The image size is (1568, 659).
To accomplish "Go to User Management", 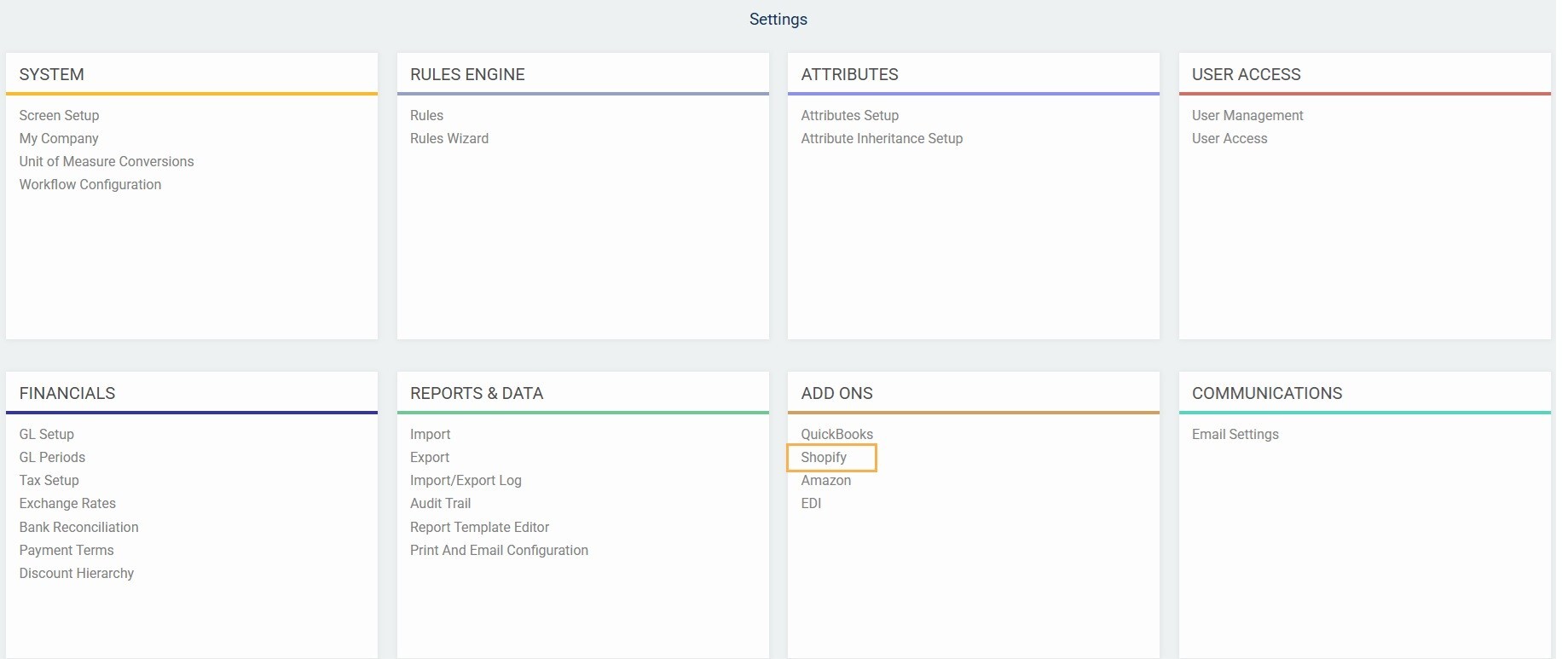I will pyautogui.click(x=1247, y=115).
